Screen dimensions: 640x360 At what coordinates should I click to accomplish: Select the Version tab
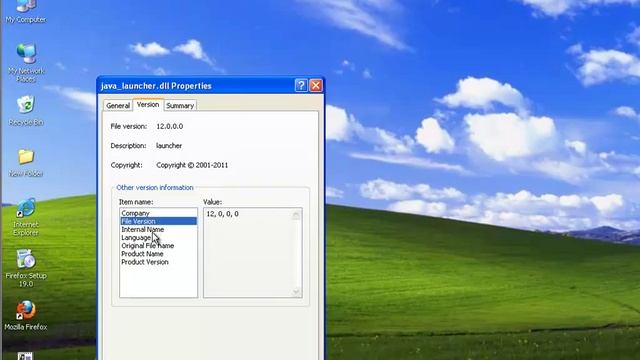tap(148, 104)
